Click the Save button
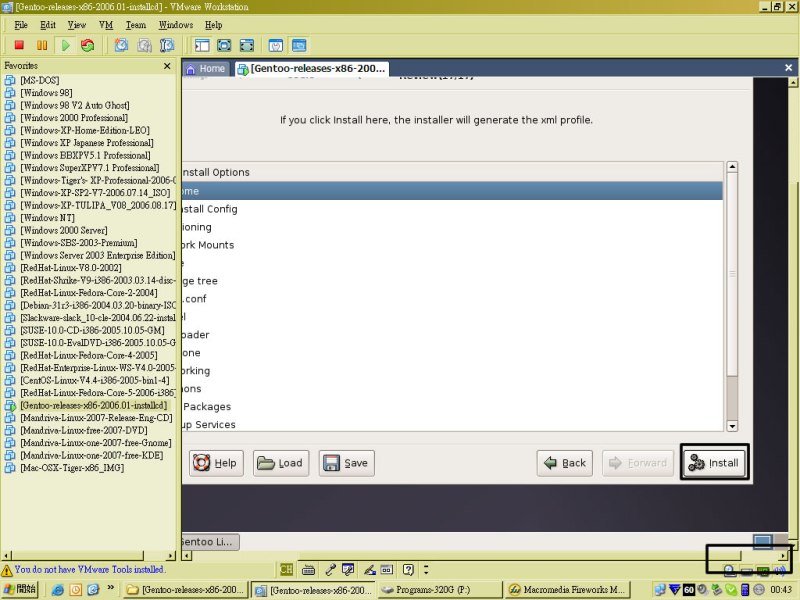The height and width of the screenshot is (600, 800). pyautogui.click(x=346, y=463)
